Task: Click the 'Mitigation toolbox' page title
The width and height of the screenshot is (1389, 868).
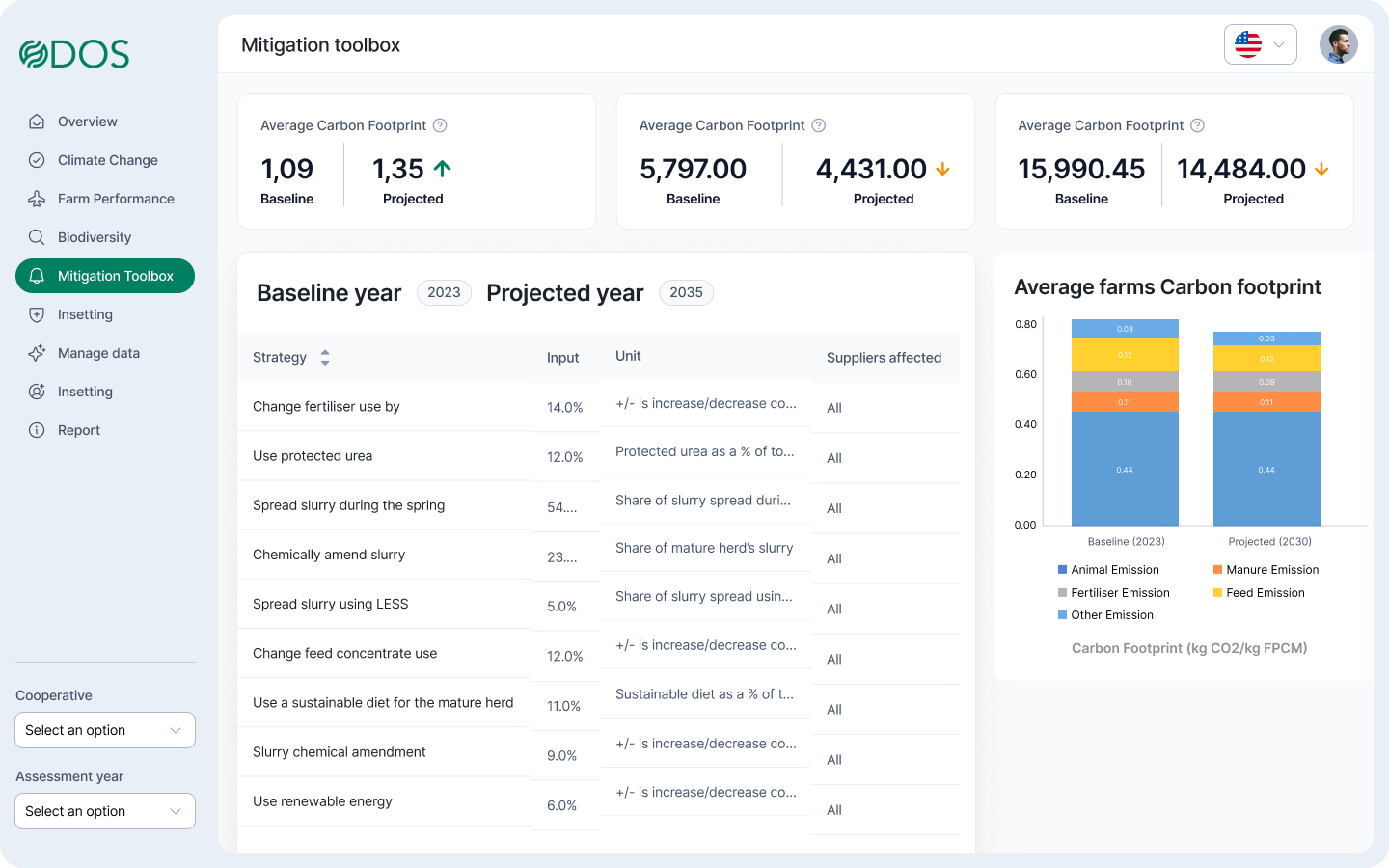Action: (x=320, y=45)
